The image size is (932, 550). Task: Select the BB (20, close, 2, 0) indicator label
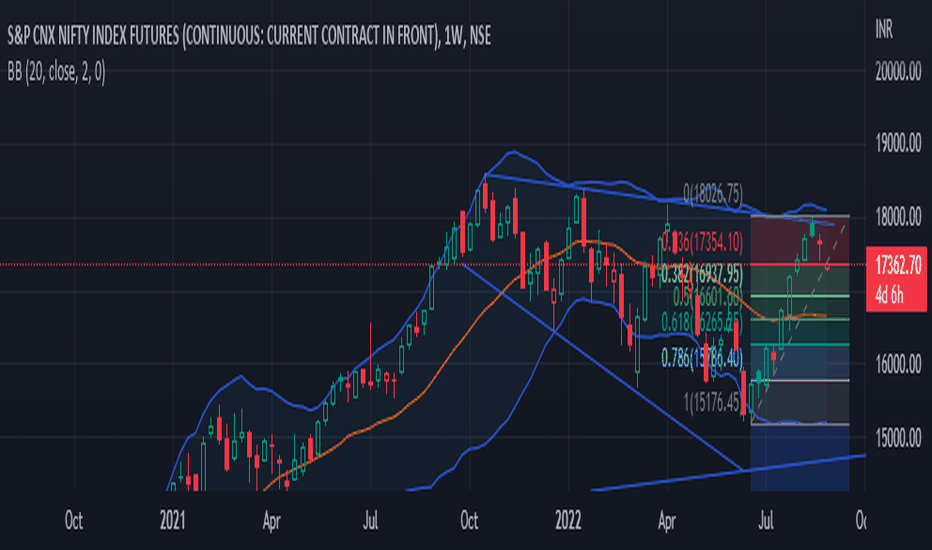(56, 73)
